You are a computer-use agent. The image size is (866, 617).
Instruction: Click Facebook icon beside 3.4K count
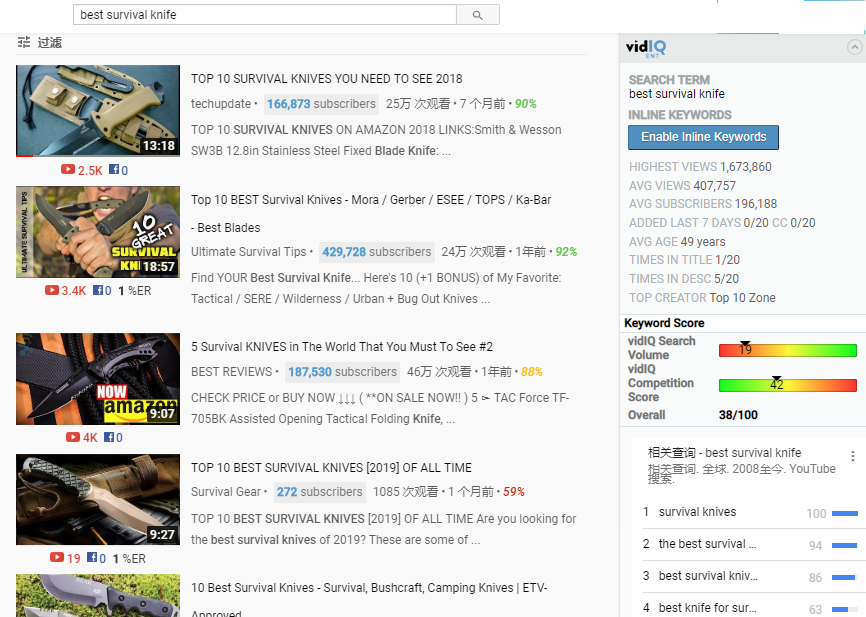coord(98,290)
